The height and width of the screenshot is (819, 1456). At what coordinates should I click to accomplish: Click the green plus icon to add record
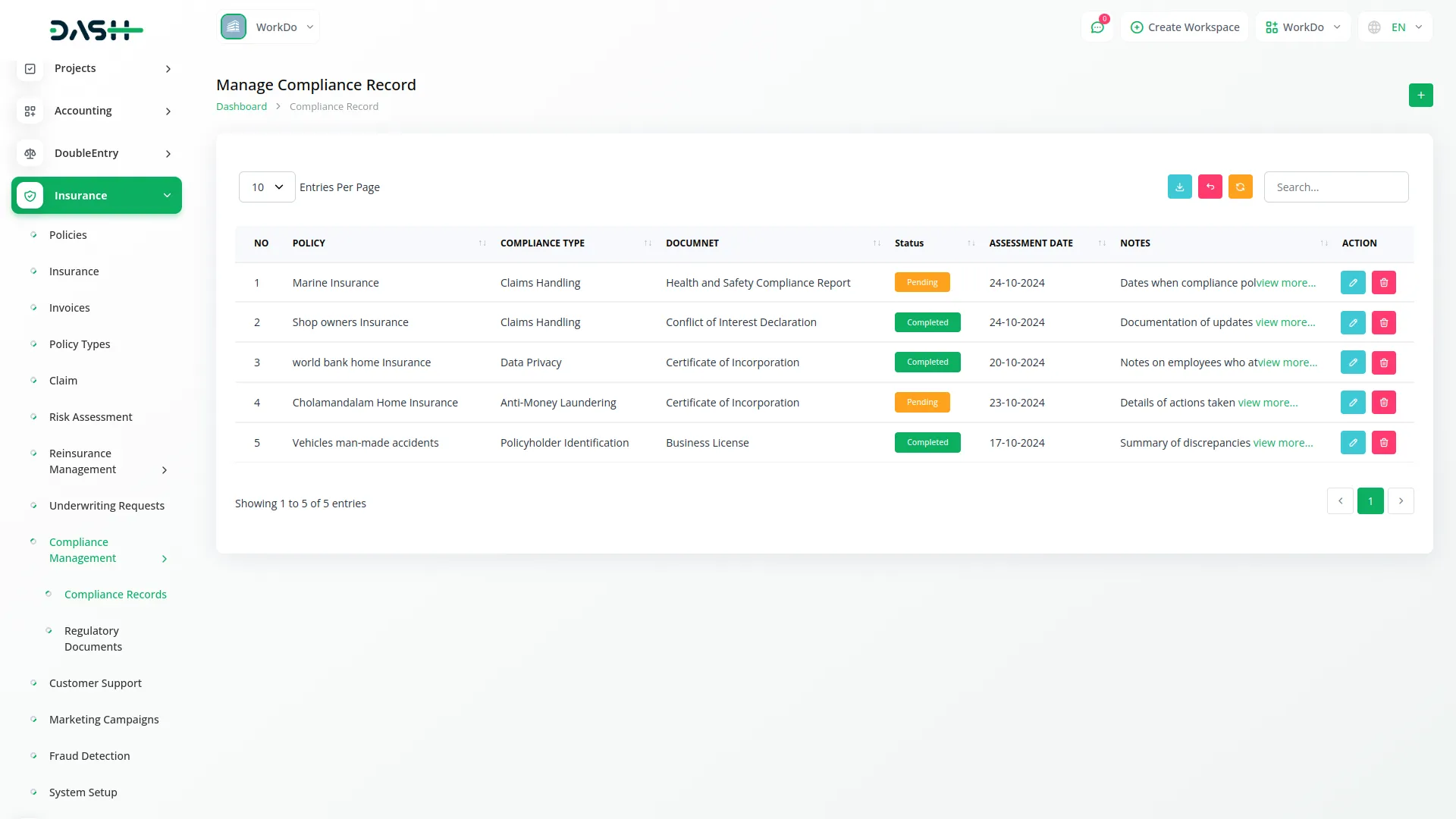click(1421, 95)
